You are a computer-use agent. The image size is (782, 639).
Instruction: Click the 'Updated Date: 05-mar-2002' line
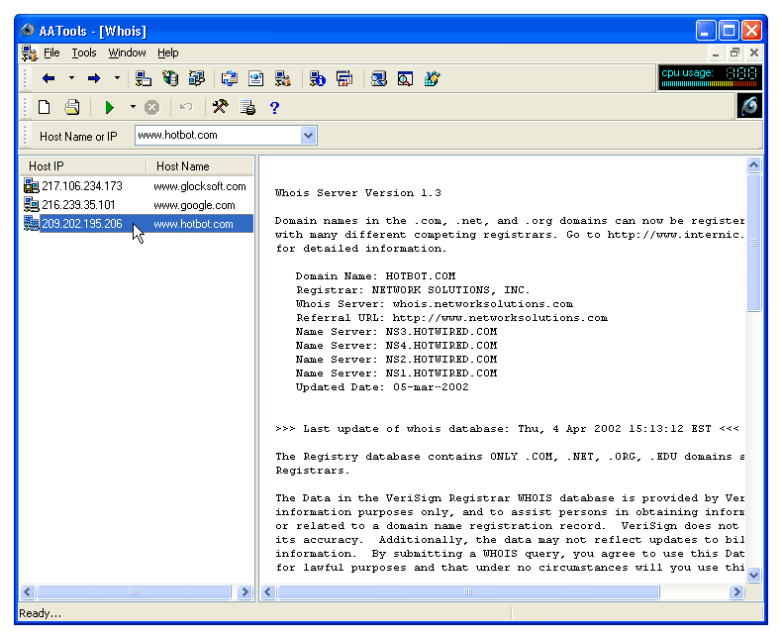pos(382,387)
